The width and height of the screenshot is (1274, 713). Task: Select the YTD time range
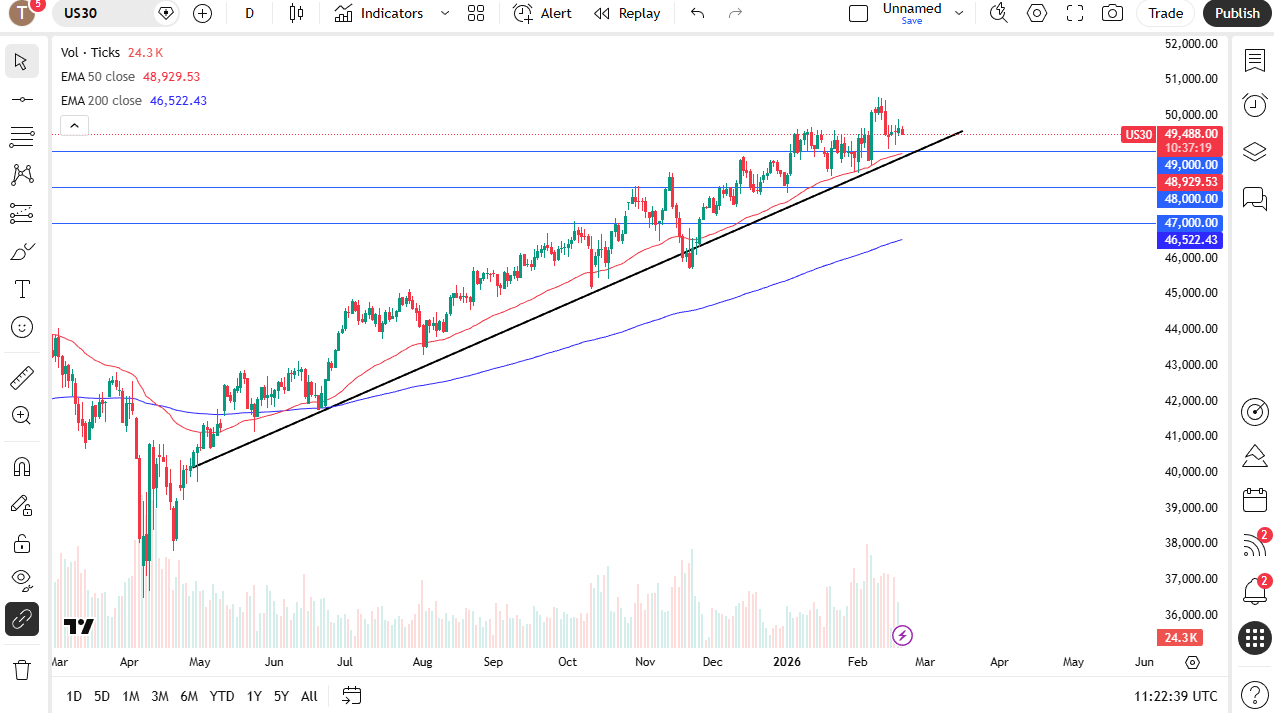tap(222, 696)
